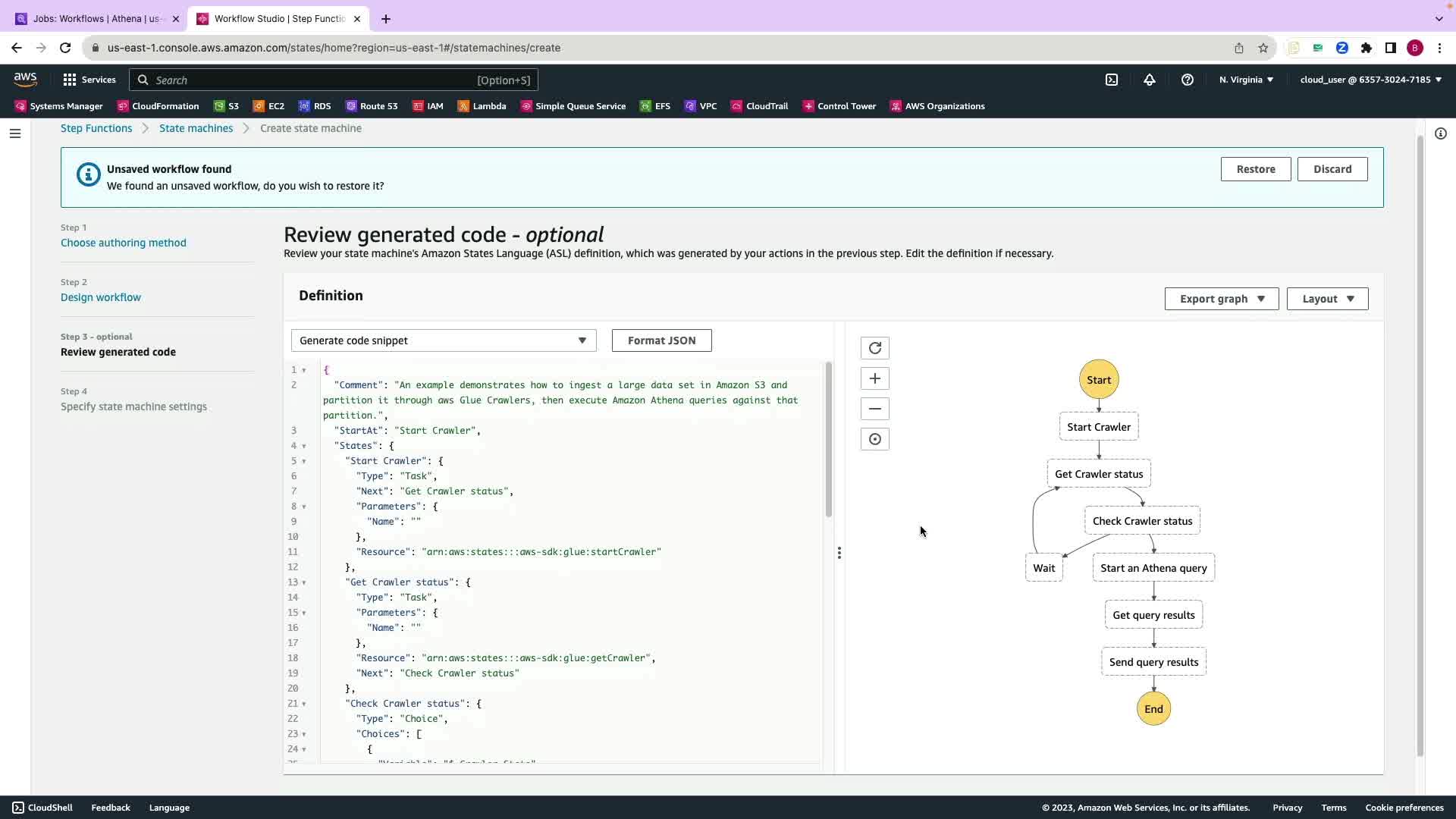The image size is (1456, 819).
Task: Expand the Layout dropdown
Action: coord(1327,299)
